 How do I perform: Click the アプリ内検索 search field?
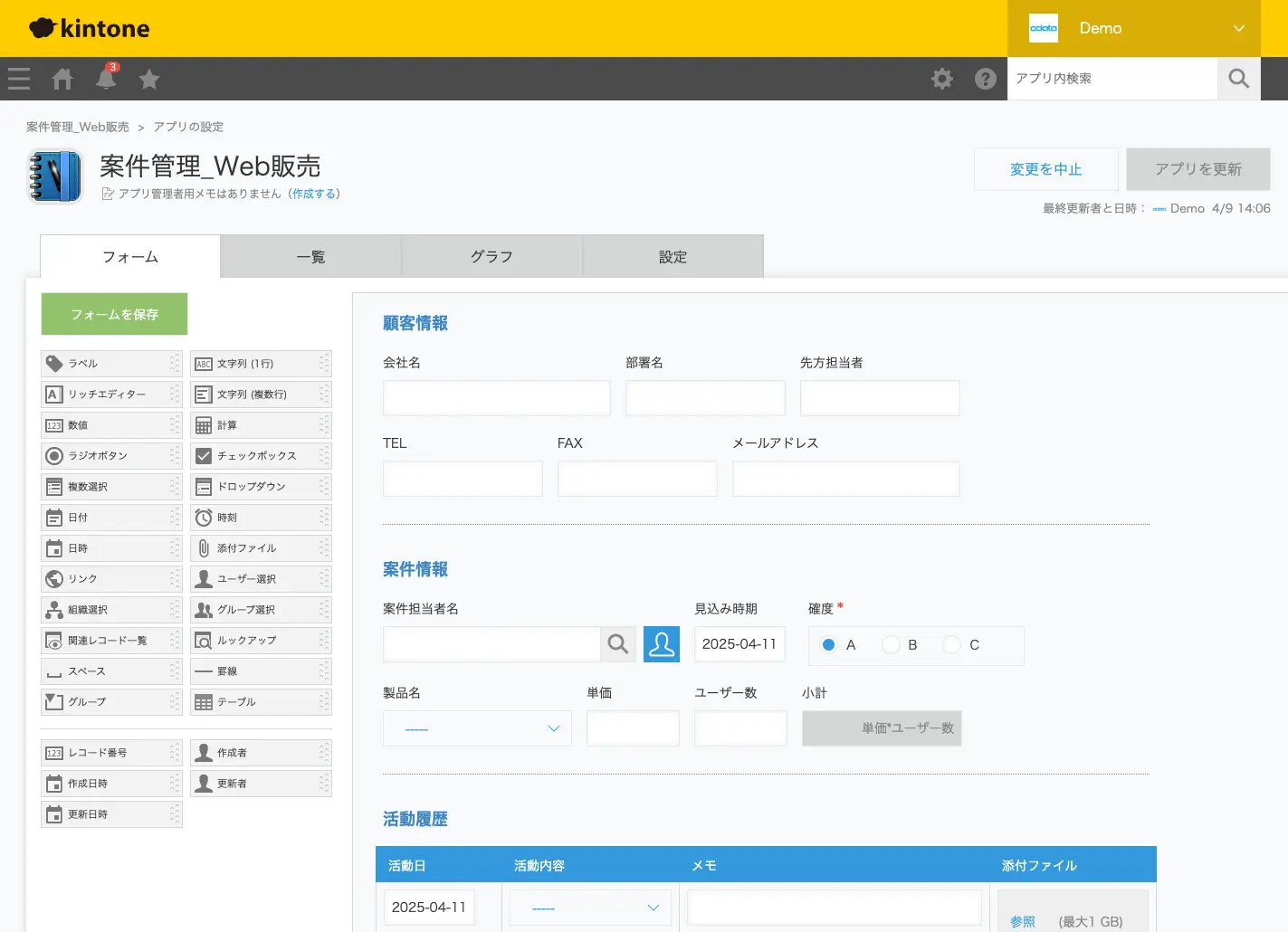(x=1112, y=79)
